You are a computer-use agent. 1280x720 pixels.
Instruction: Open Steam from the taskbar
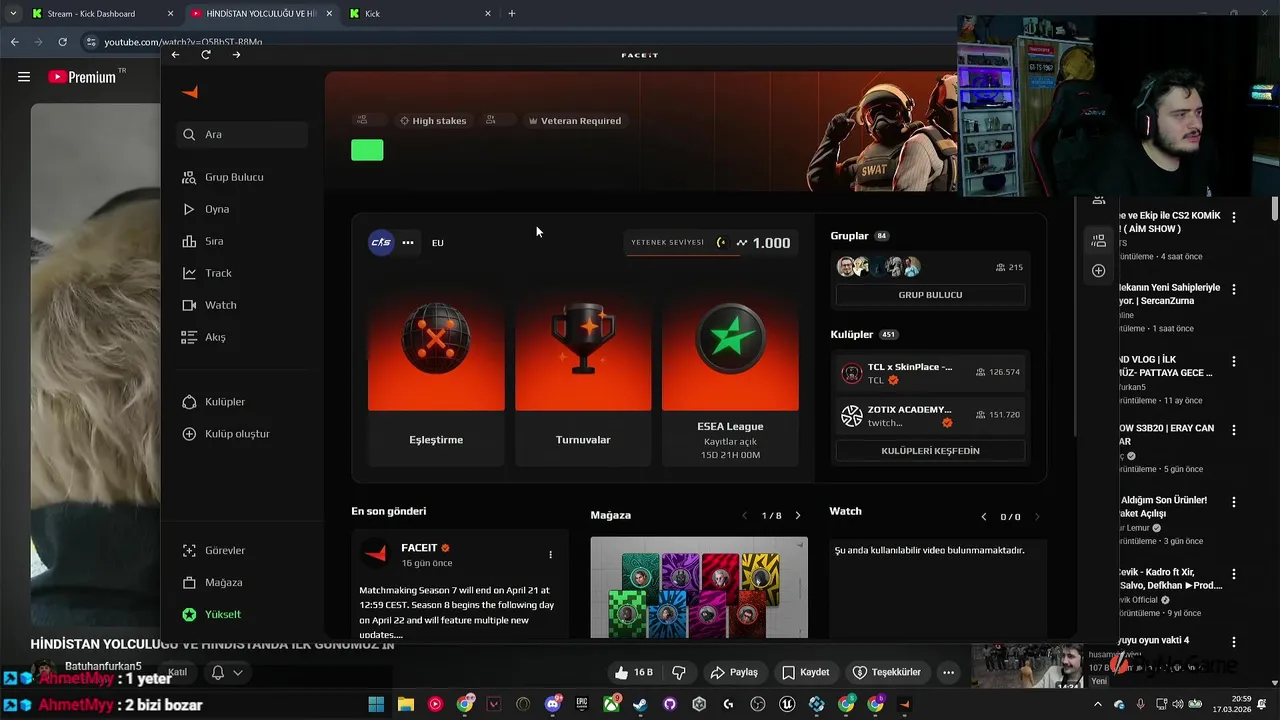point(640,704)
